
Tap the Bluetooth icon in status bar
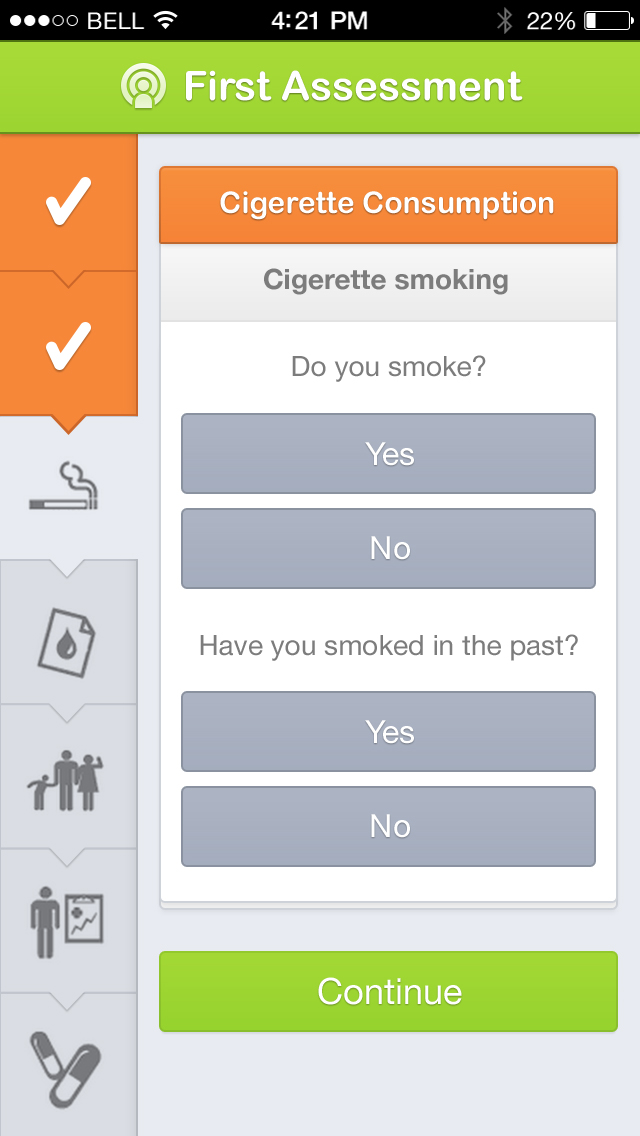click(505, 20)
